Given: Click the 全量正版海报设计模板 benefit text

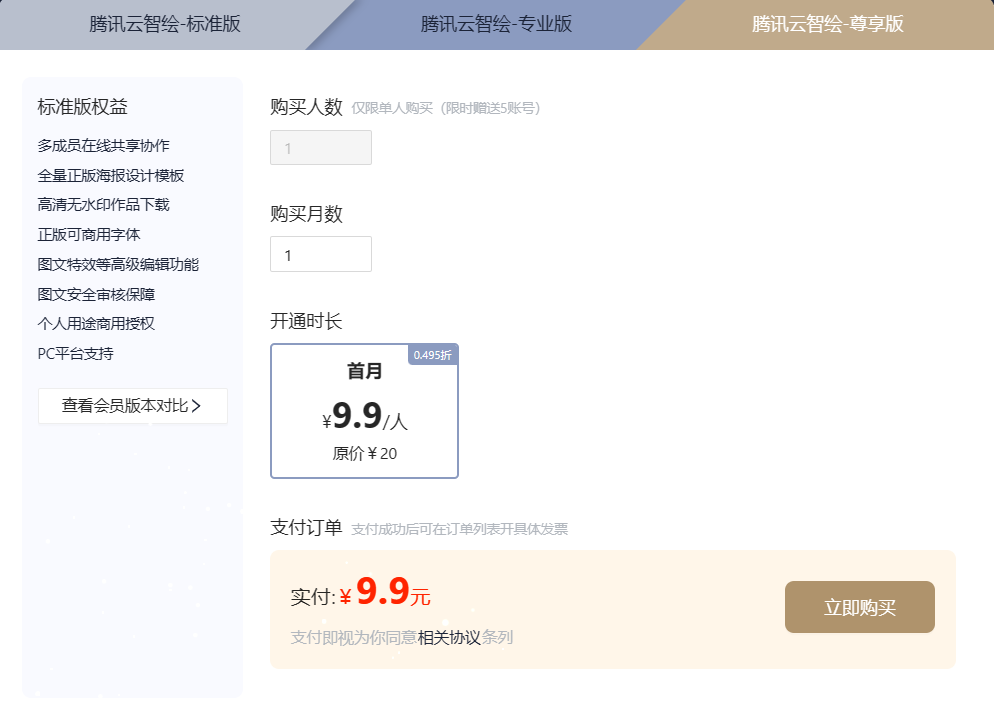Looking at the screenshot, I should coord(111,176).
